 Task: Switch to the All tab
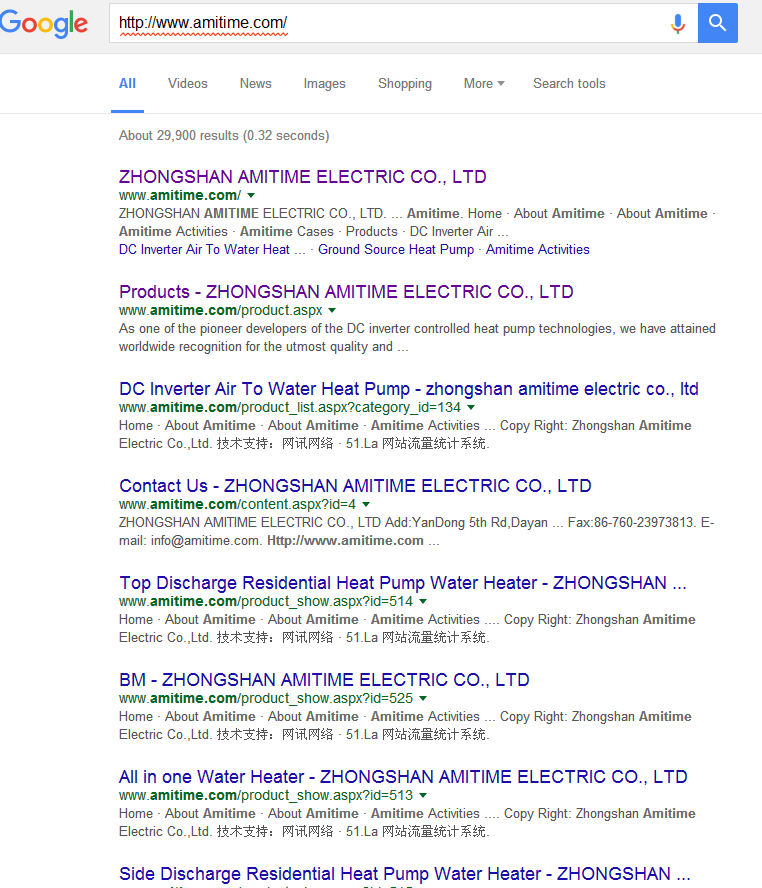127,84
